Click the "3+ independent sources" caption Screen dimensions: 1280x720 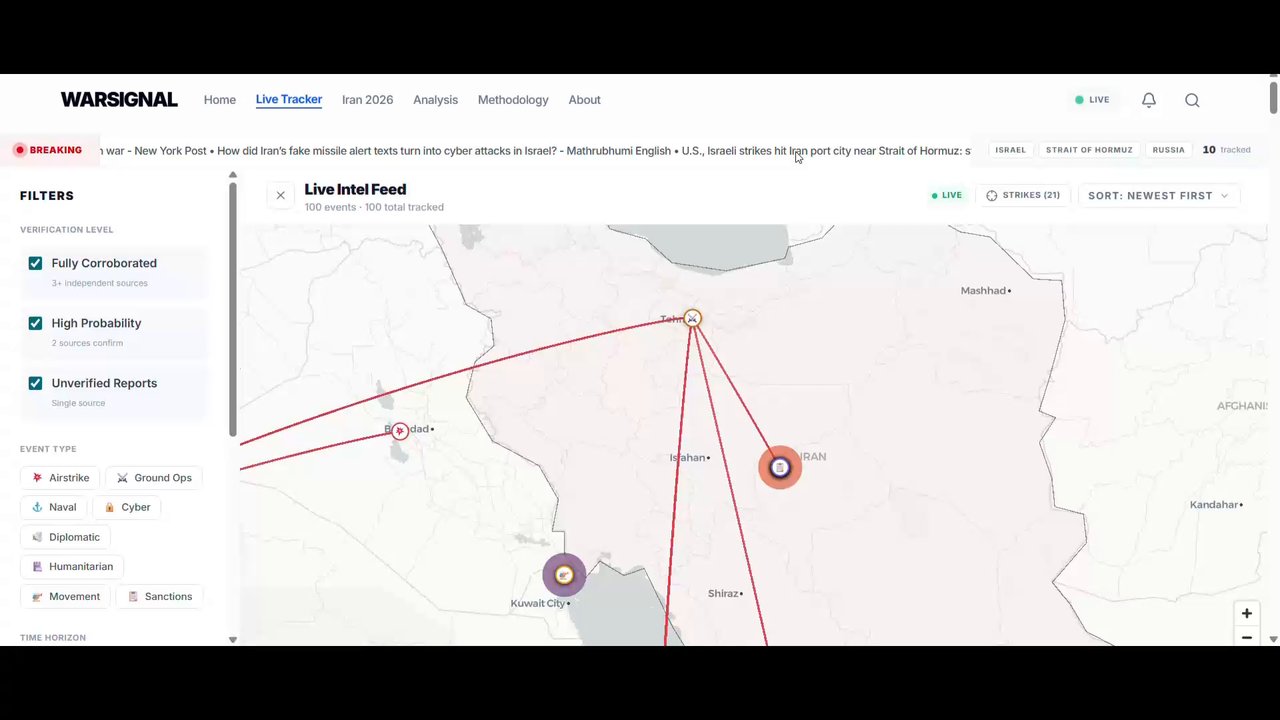coord(100,283)
